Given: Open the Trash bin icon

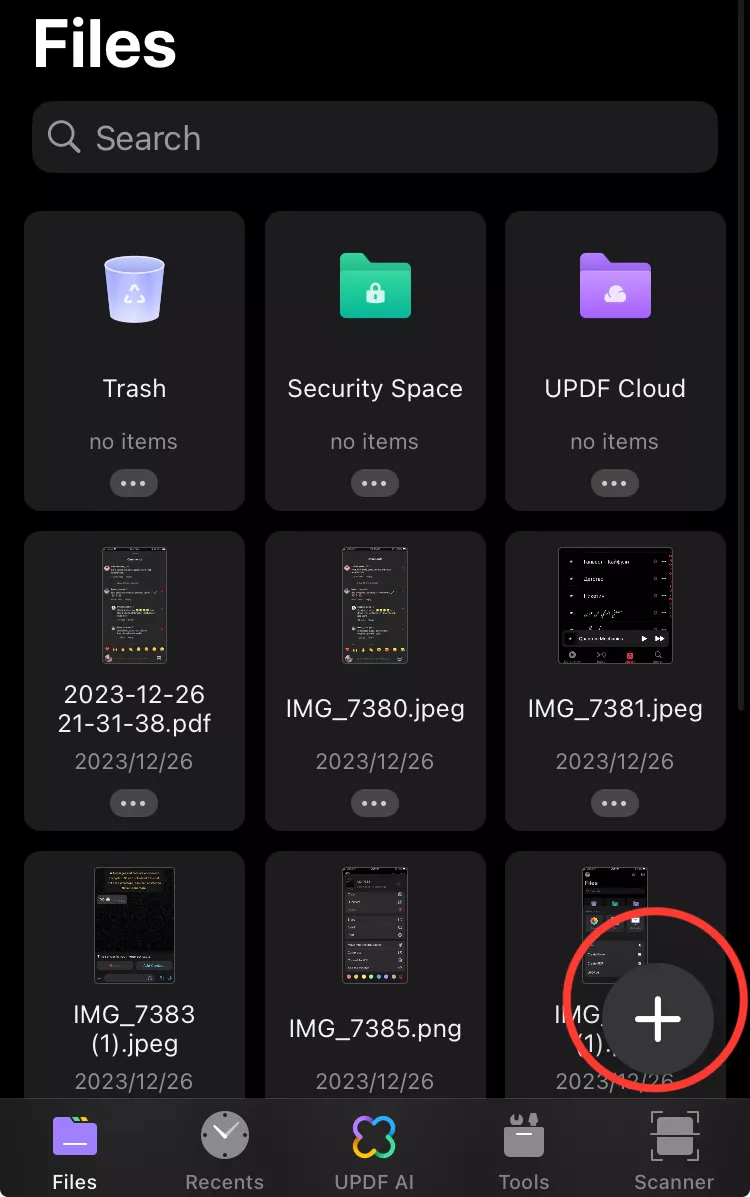Looking at the screenshot, I should pos(134,289).
